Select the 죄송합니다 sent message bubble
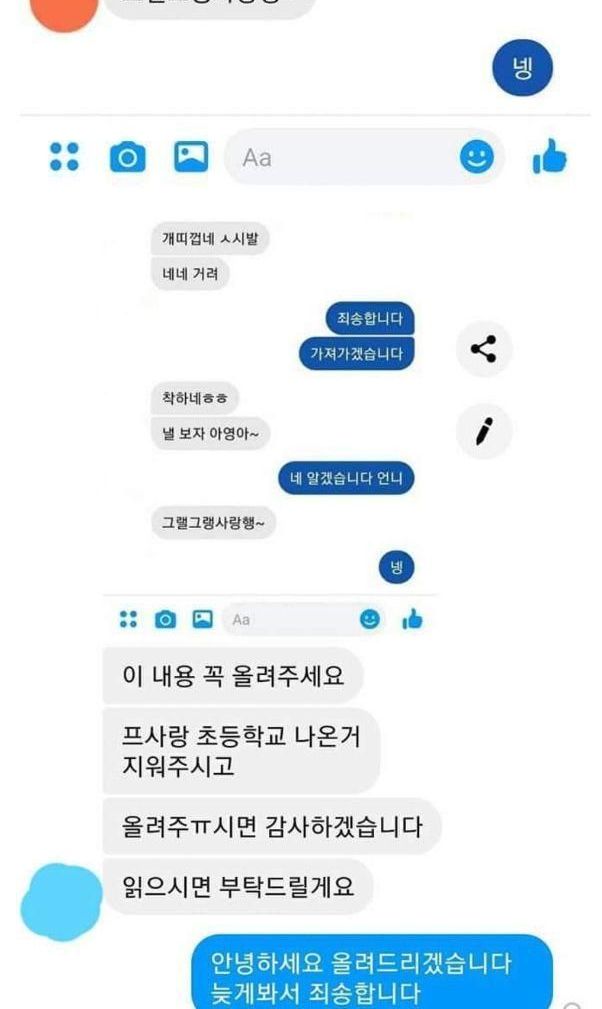This screenshot has height=1009, width=602. (x=370, y=318)
